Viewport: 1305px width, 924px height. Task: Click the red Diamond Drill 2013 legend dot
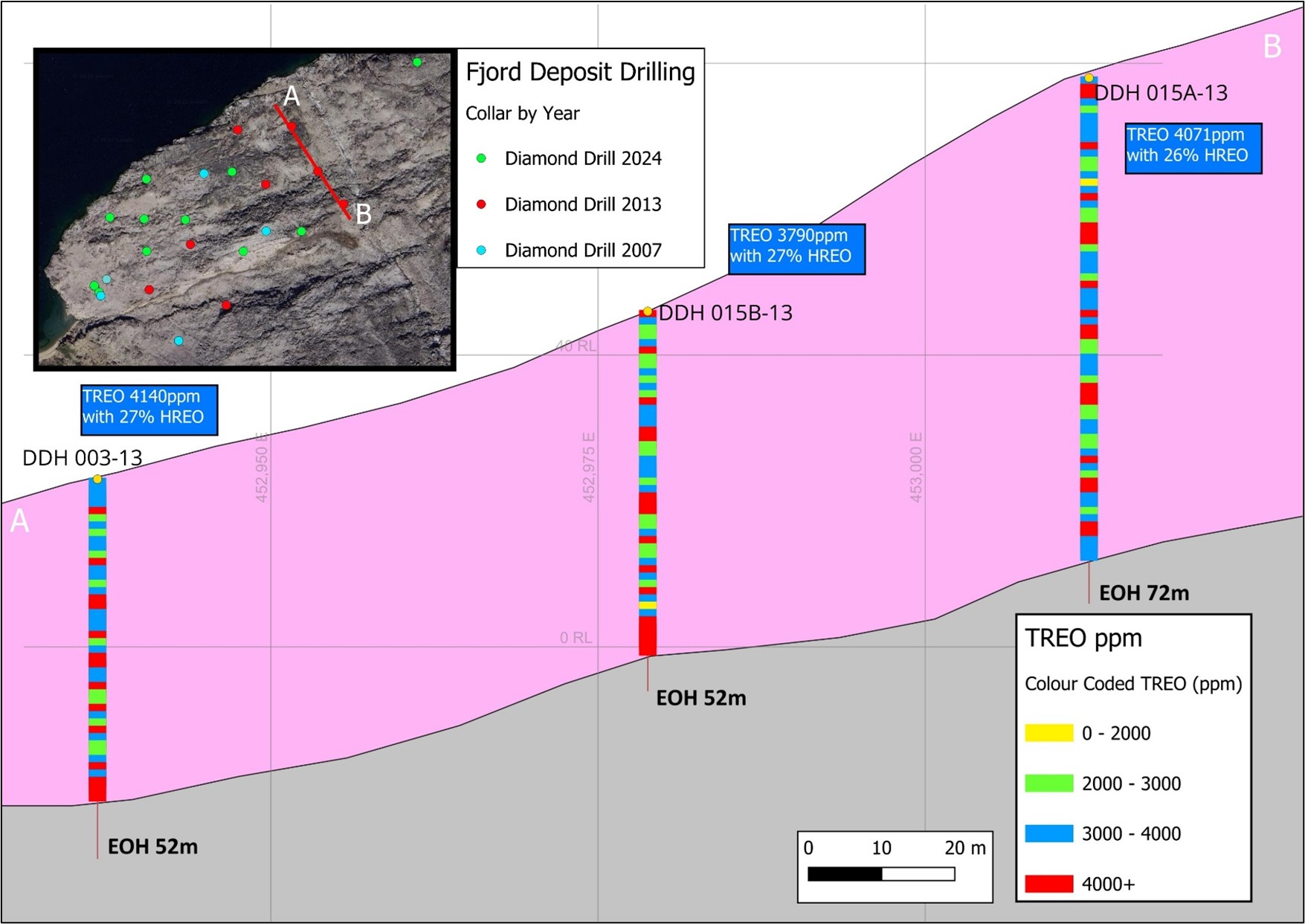tap(481, 204)
